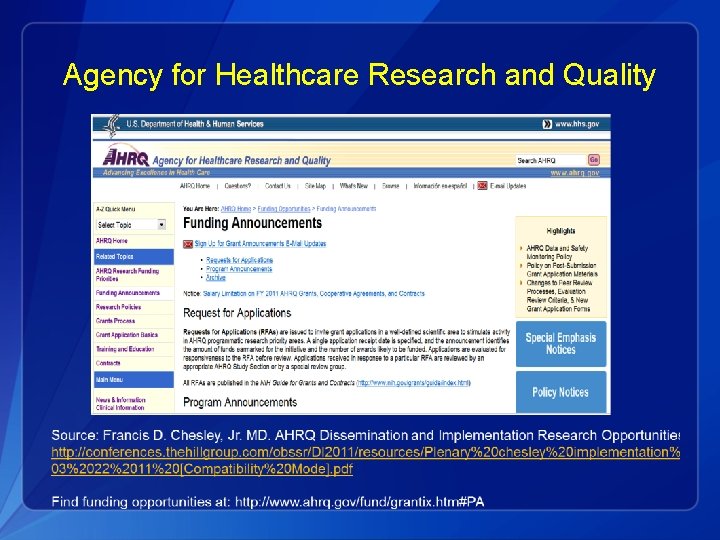Image resolution: width=720 pixels, height=540 pixels.
Task: Select Contact Us in top navigation
Action: (278, 186)
